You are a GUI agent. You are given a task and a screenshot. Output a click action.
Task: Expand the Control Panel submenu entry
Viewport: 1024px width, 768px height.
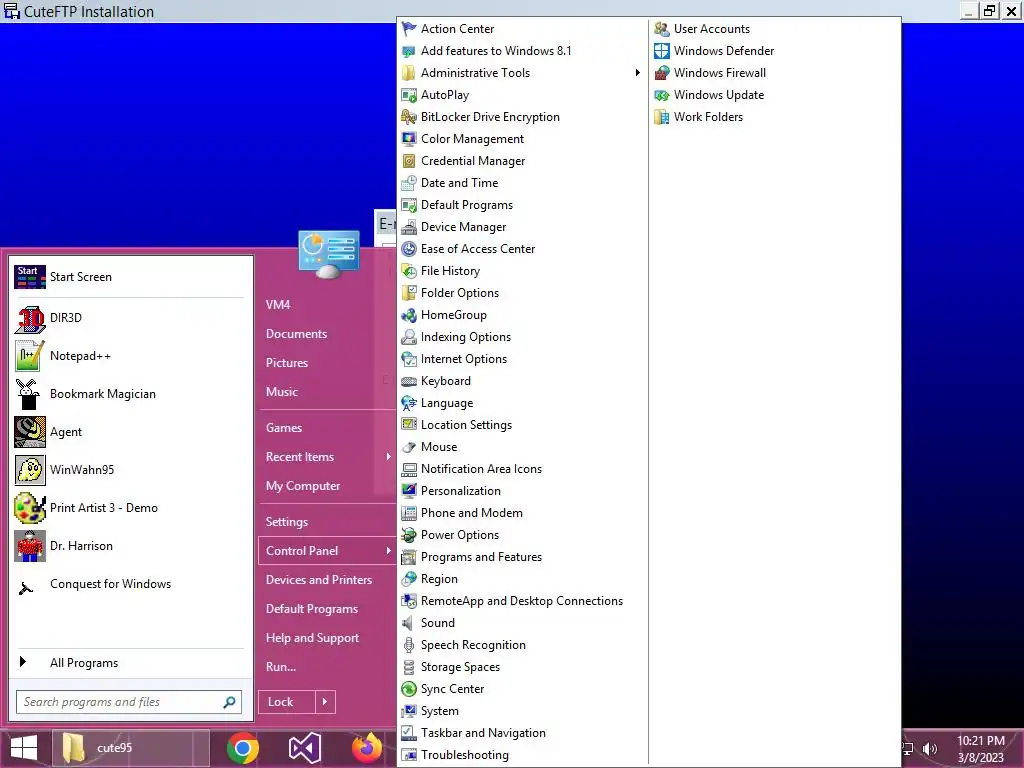pos(328,551)
